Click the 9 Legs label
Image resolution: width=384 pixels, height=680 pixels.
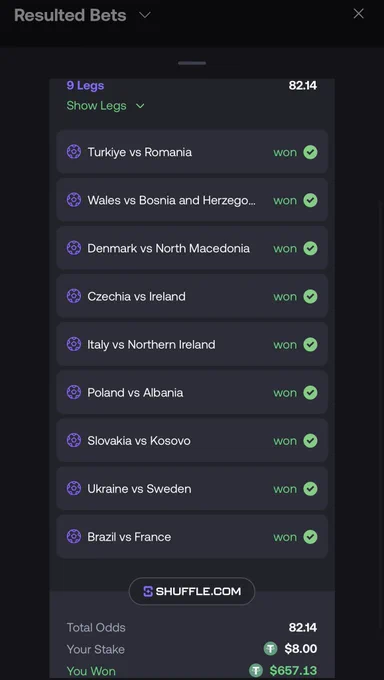[85, 85]
